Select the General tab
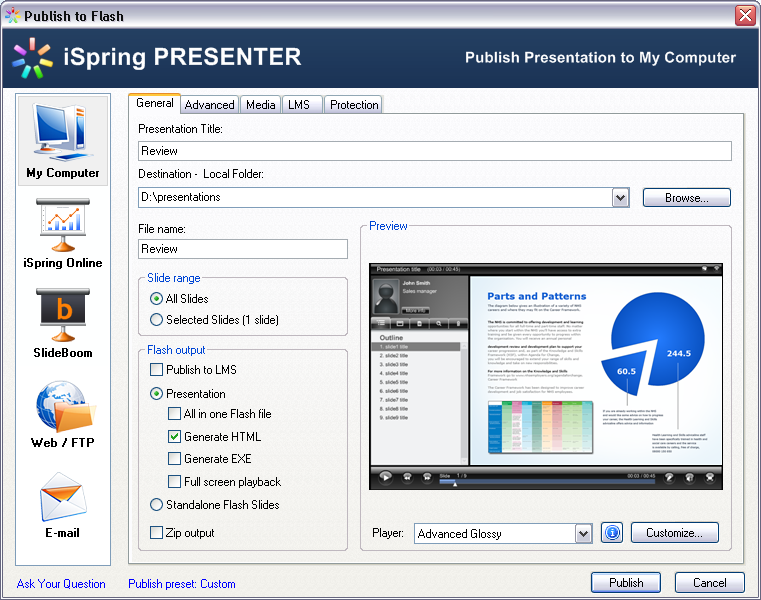 point(154,103)
